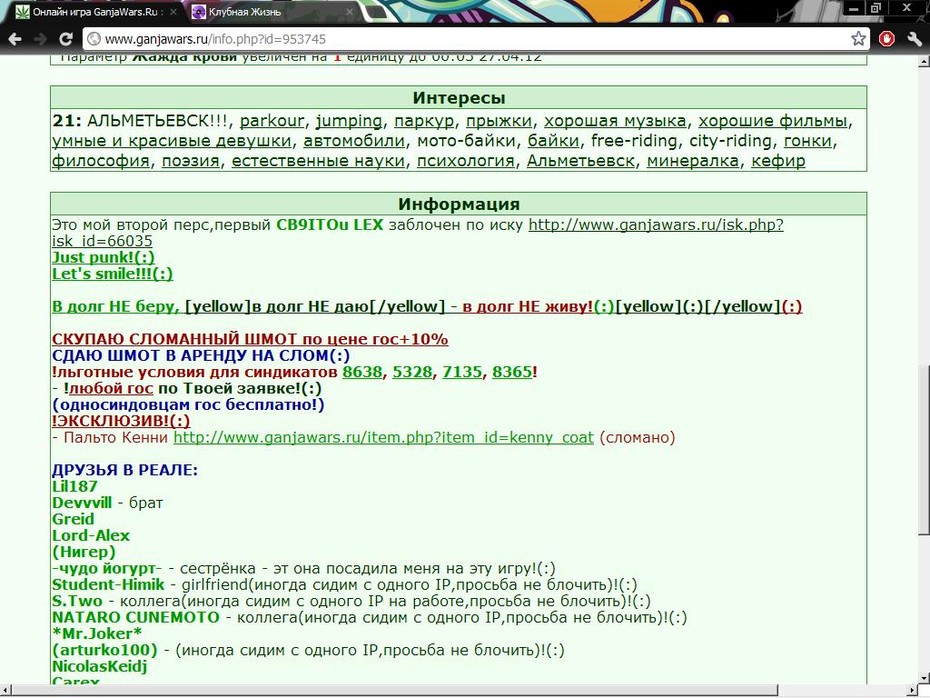The image size is (930, 698).
Task: Click the Let's smile!!!(:) link
Action: coord(112,275)
